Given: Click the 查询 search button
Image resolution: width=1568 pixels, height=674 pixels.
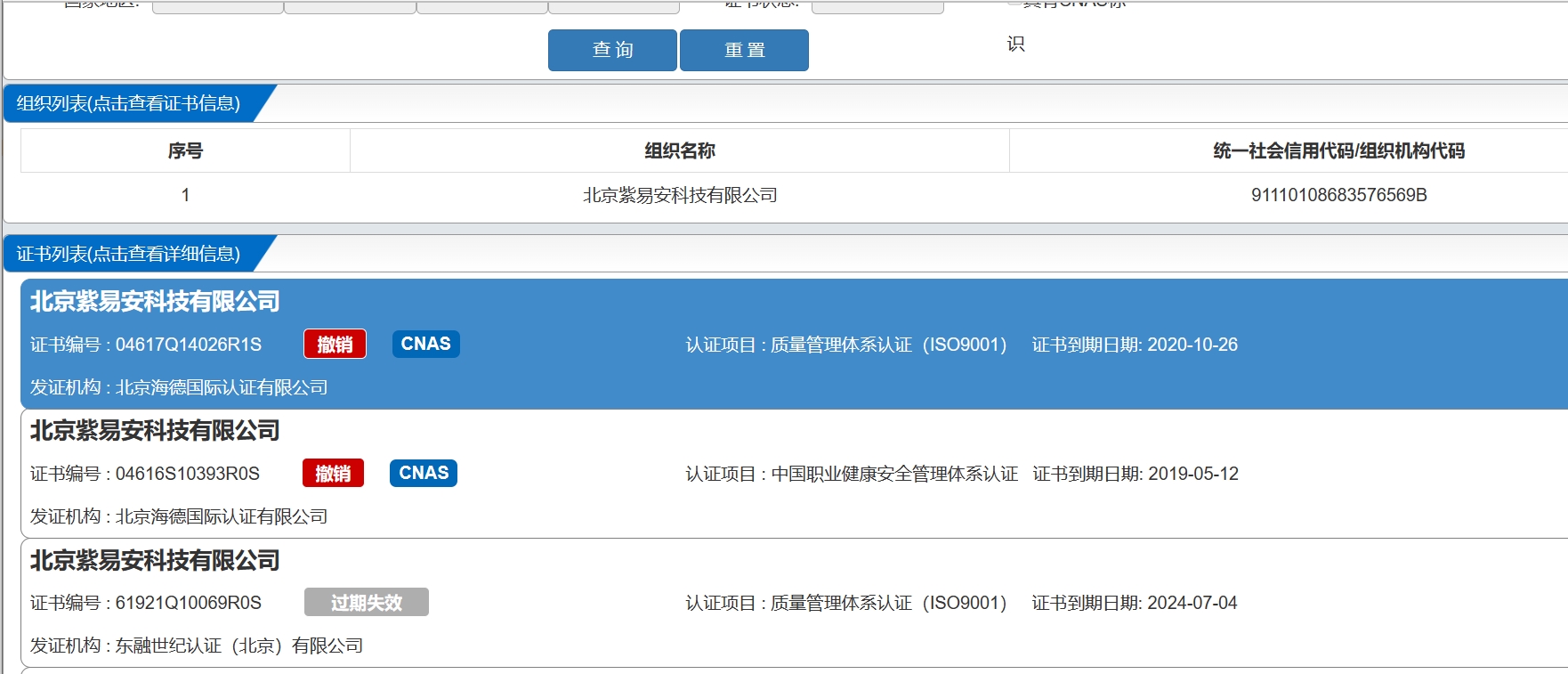Looking at the screenshot, I should pyautogui.click(x=612, y=50).
